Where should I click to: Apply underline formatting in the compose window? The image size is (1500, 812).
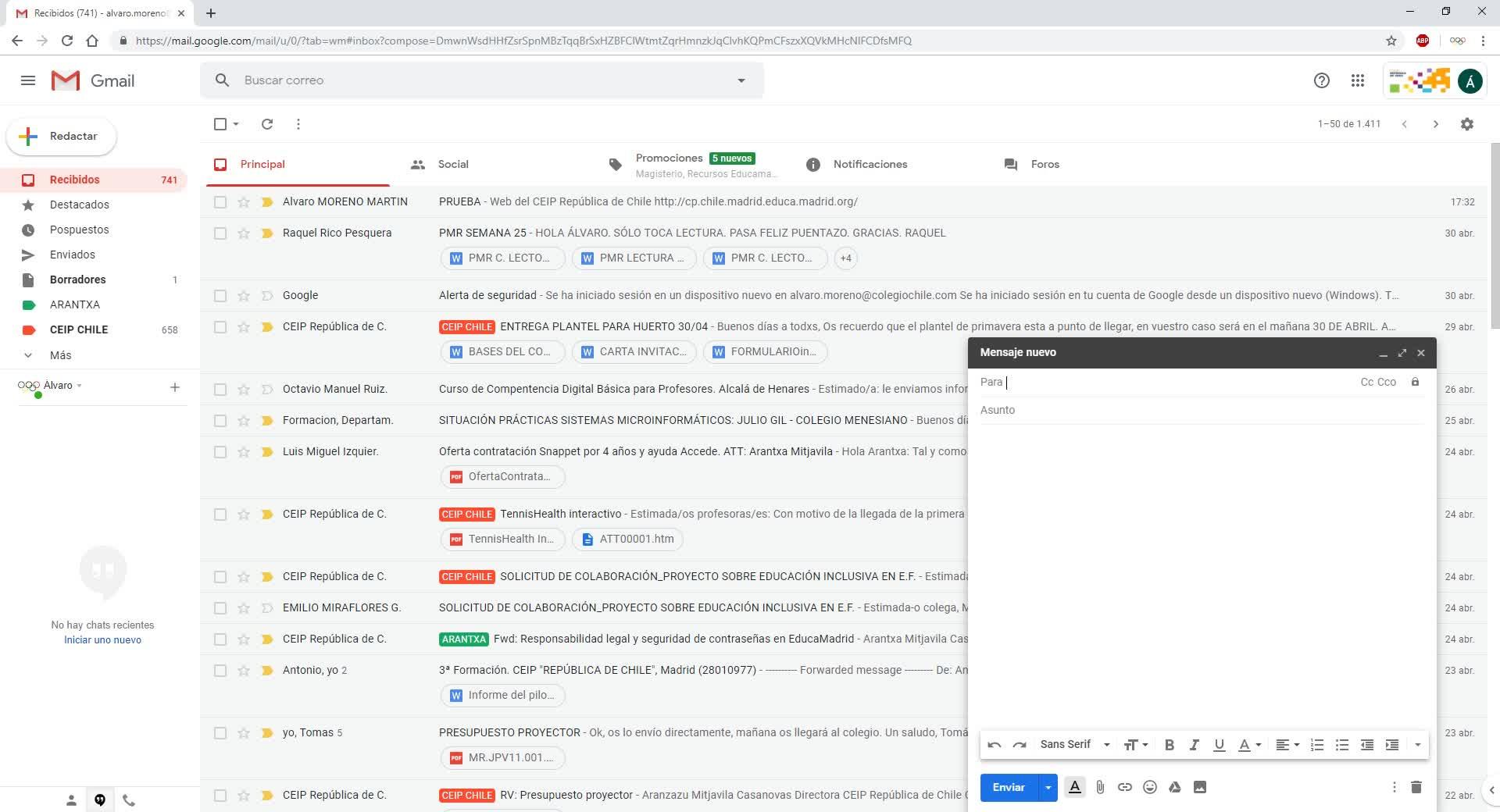[x=1219, y=745]
